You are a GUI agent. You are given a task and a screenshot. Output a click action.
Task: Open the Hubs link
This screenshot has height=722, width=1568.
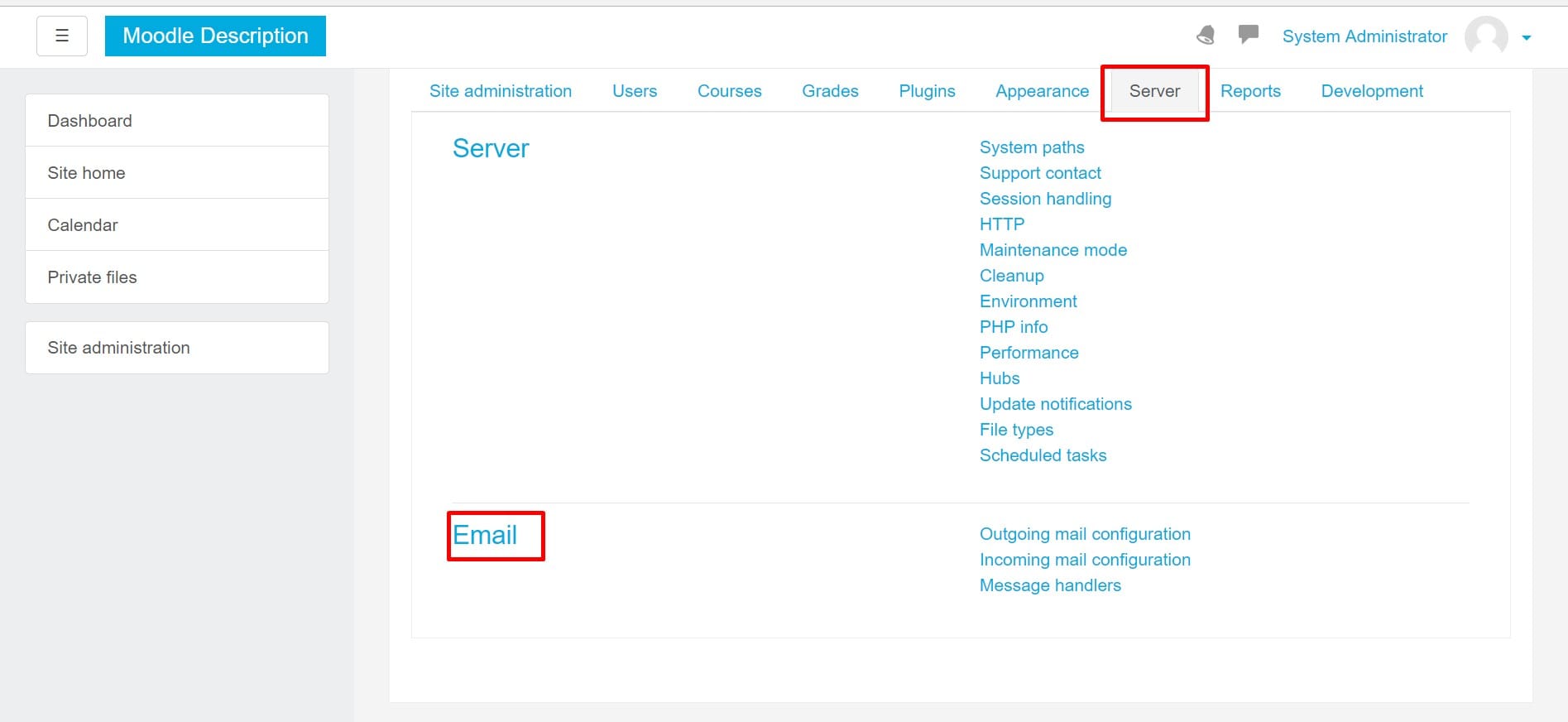click(1000, 378)
